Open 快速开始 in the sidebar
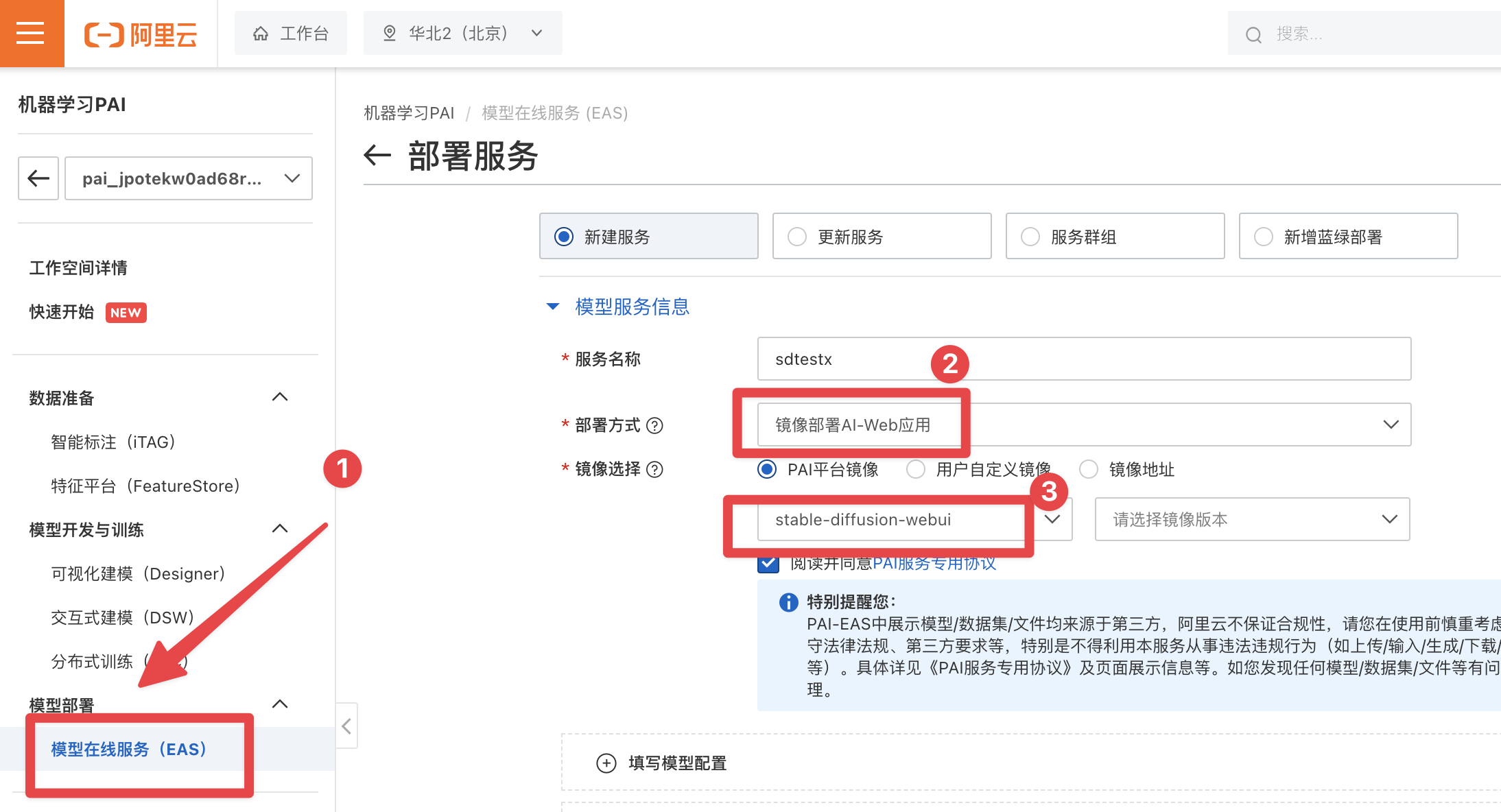1501x812 pixels. click(62, 312)
